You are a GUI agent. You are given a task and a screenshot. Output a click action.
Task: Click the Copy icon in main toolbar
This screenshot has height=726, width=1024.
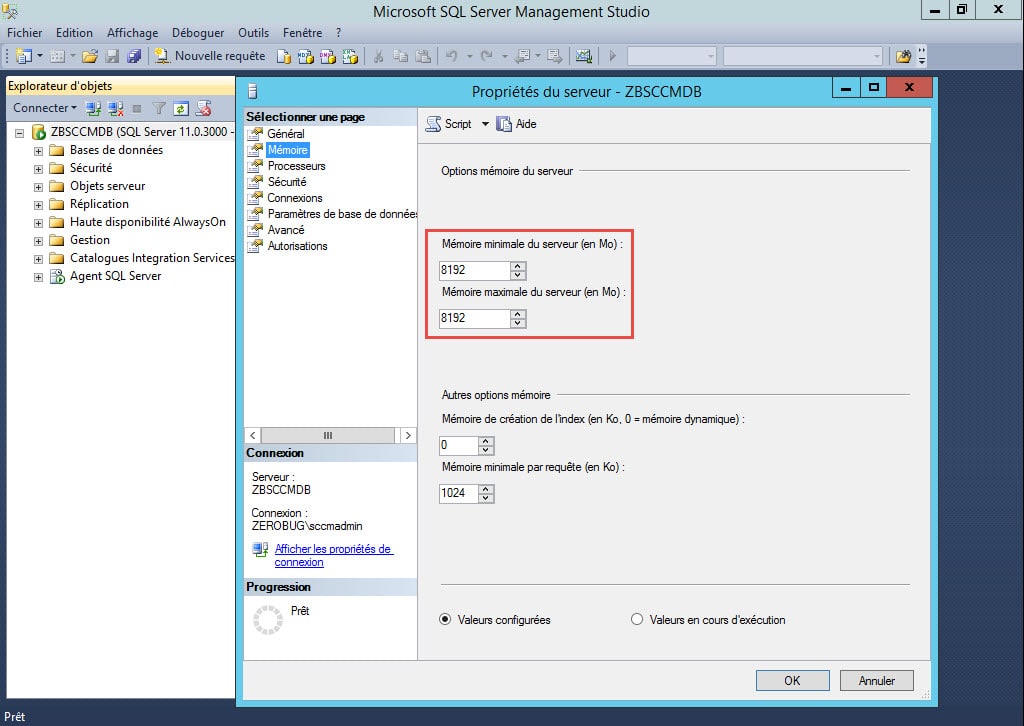tap(400, 57)
